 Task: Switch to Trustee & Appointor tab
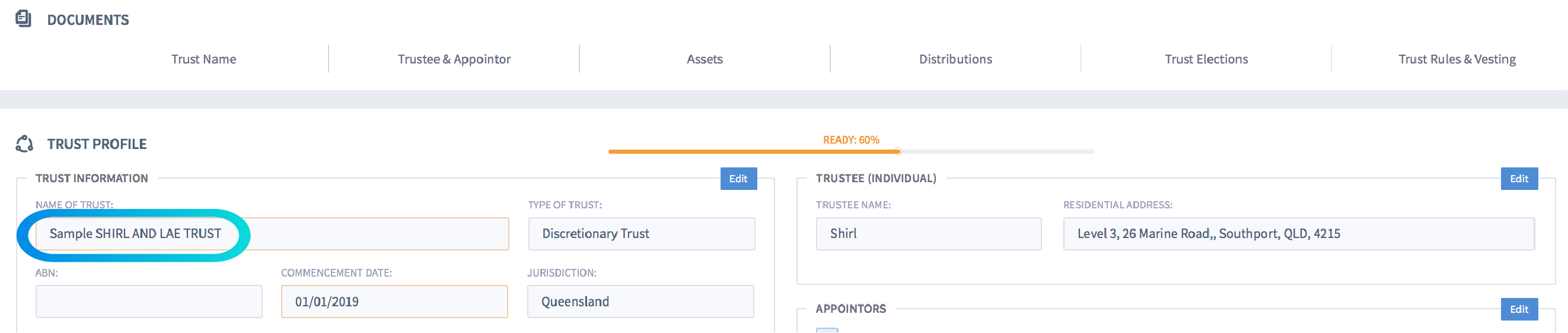pos(454,59)
